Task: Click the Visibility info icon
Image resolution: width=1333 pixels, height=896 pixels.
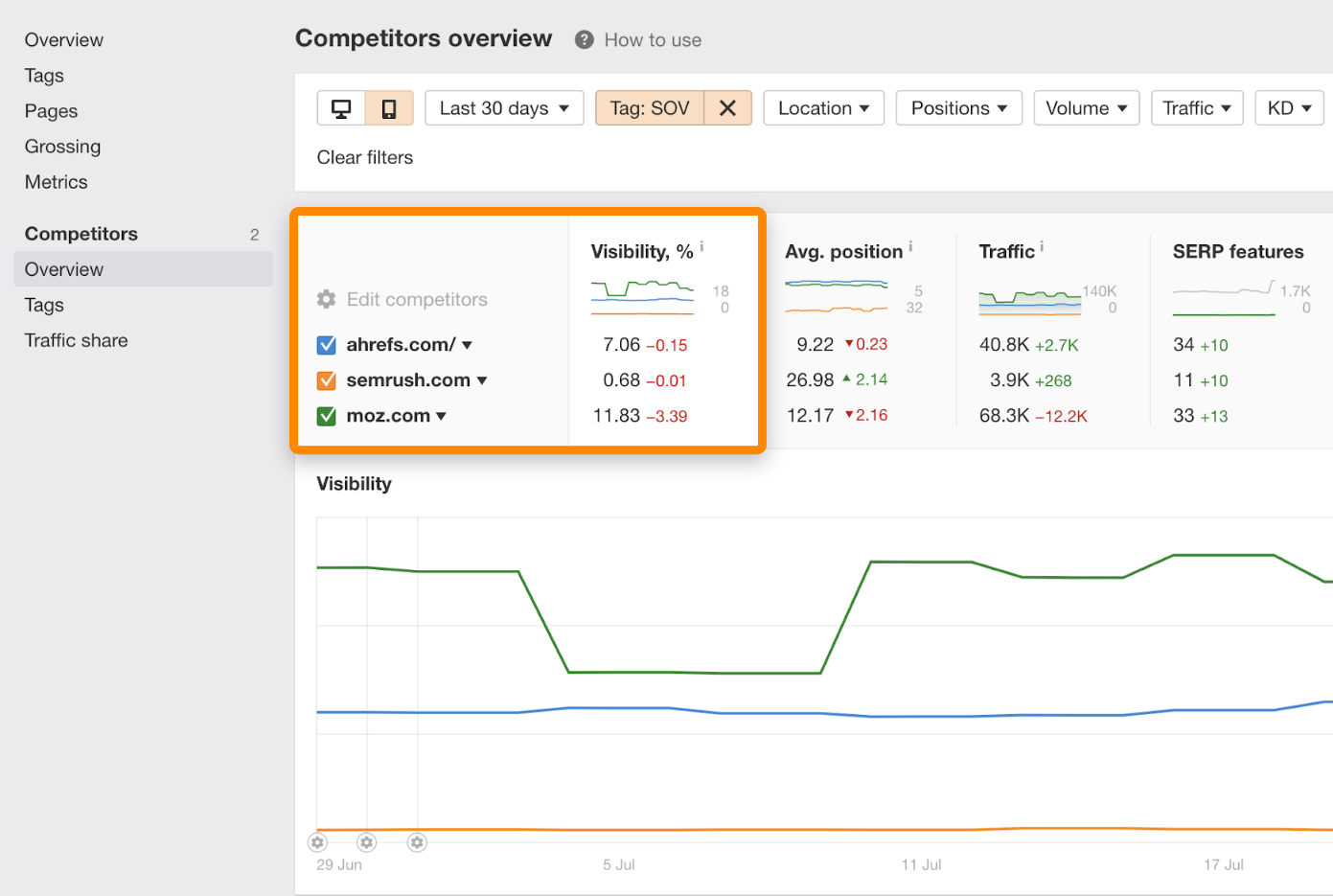Action: click(701, 246)
